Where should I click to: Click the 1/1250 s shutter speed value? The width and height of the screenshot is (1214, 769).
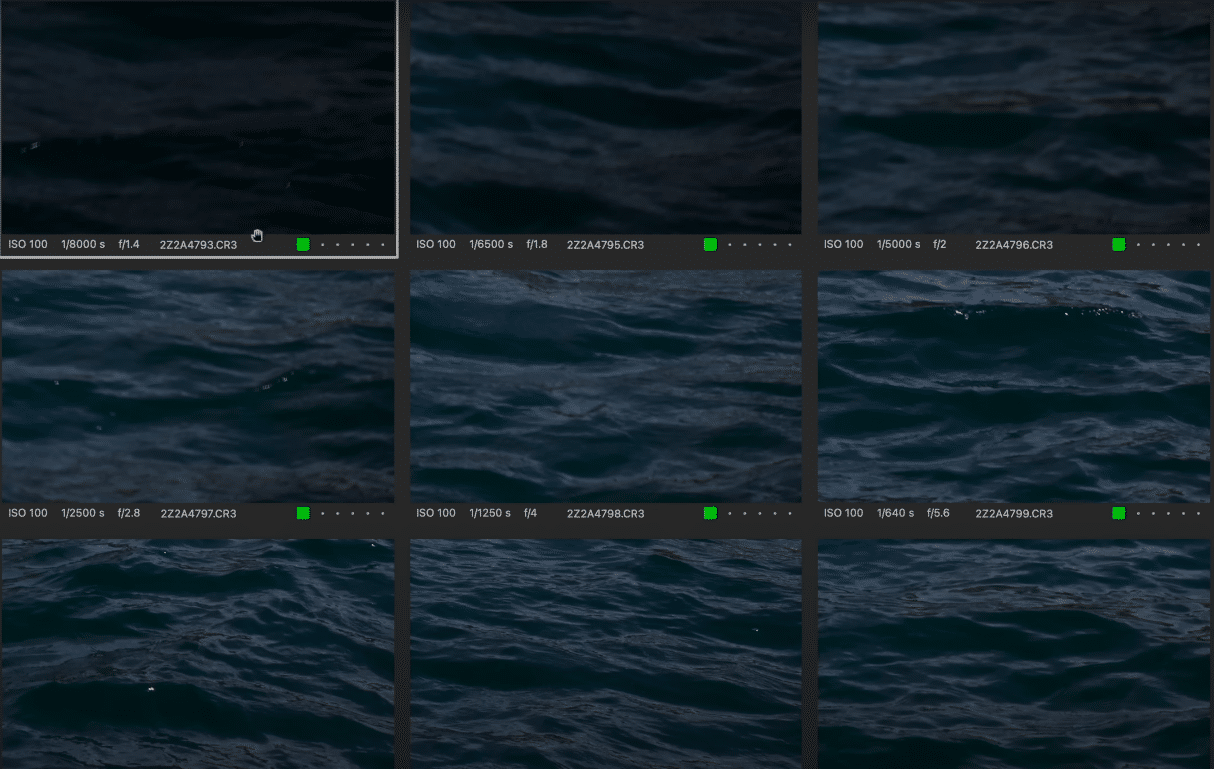(x=490, y=513)
